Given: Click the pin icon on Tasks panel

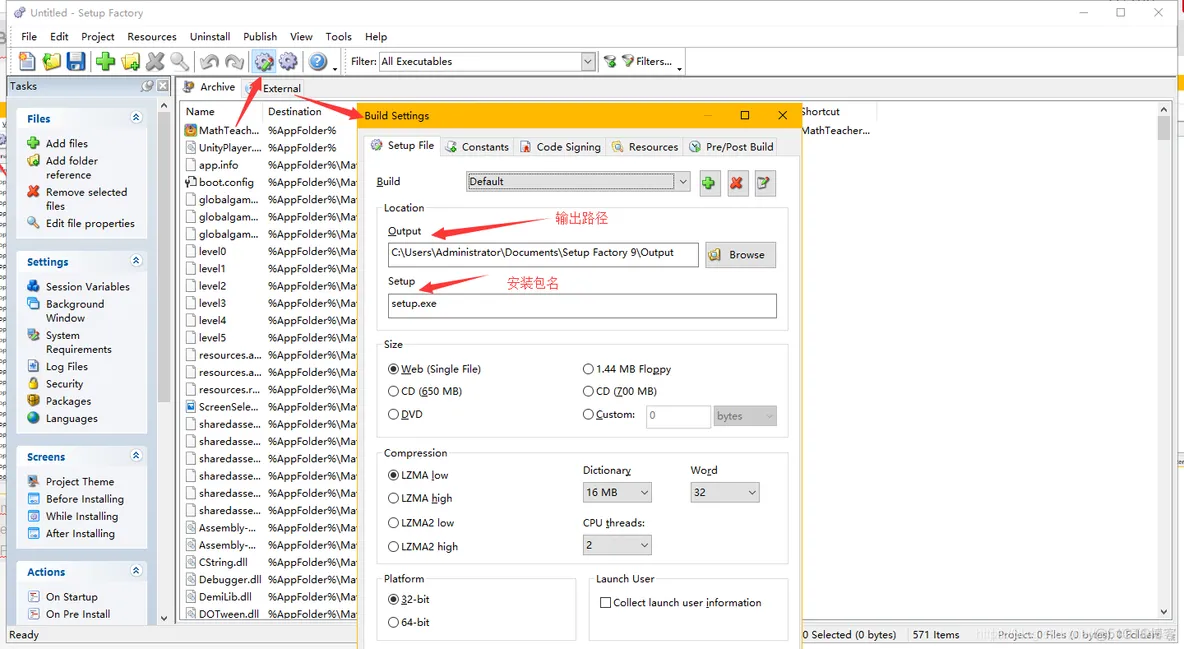Looking at the screenshot, I should (x=147, y=86).
